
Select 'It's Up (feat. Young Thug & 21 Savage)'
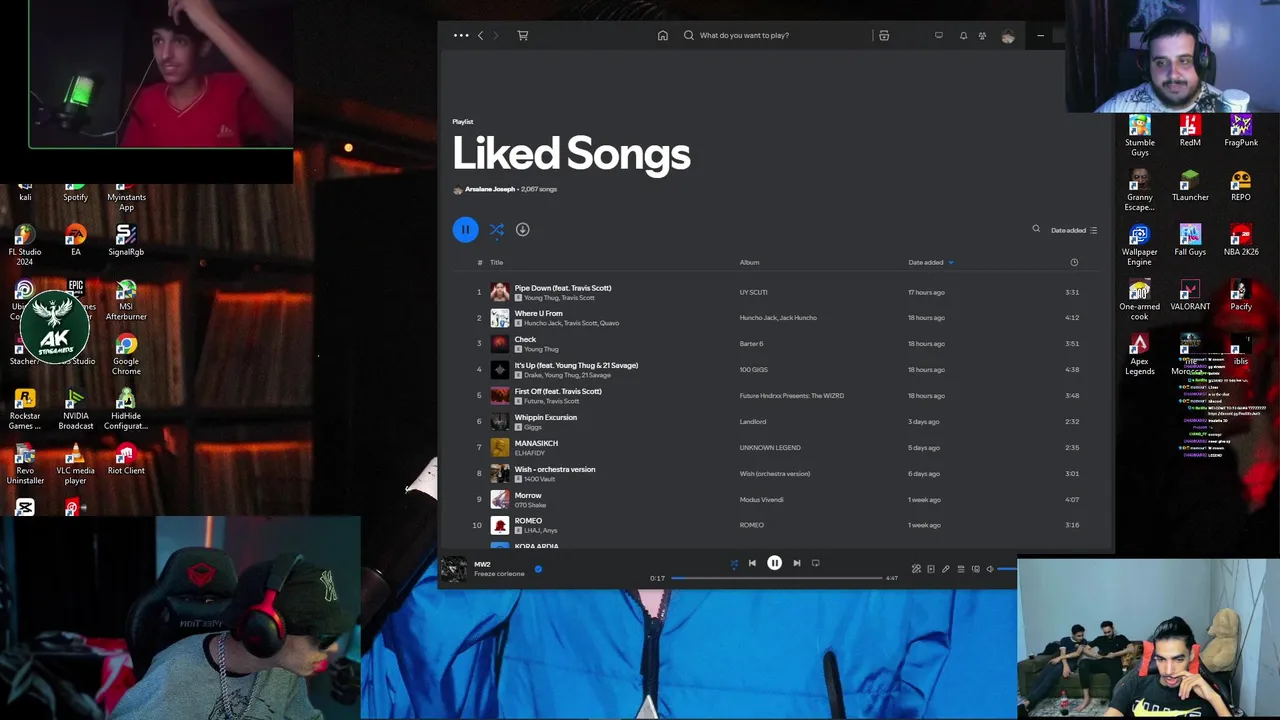pyautogui.click(x=576, y=365)
